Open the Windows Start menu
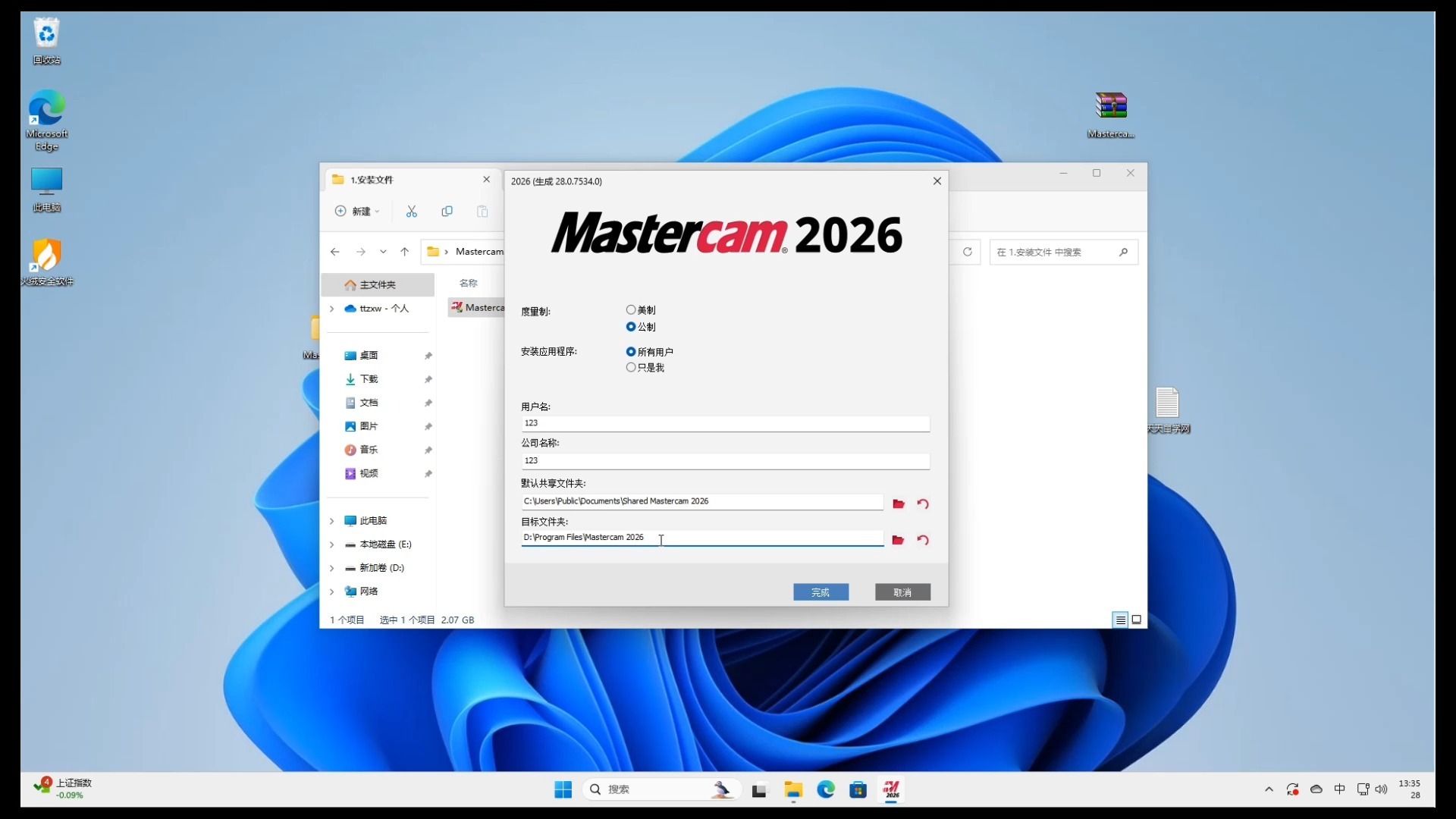 click(563, 790)
